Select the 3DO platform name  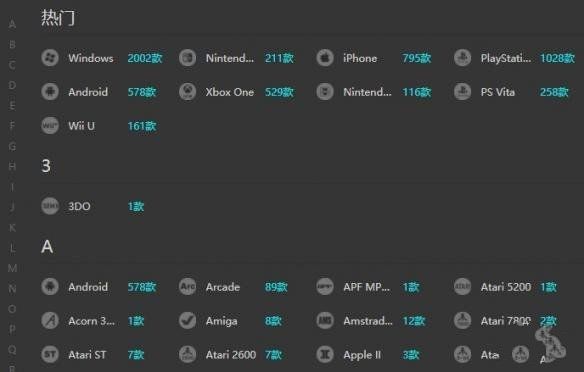pyautogui.click(x=79, y=206)
